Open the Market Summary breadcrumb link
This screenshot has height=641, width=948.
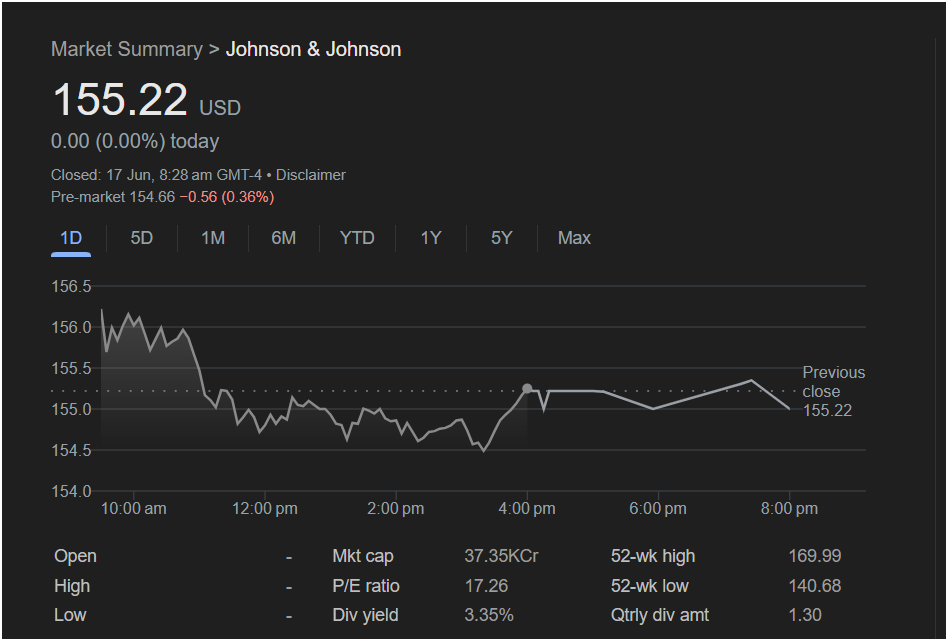(127, 49)
